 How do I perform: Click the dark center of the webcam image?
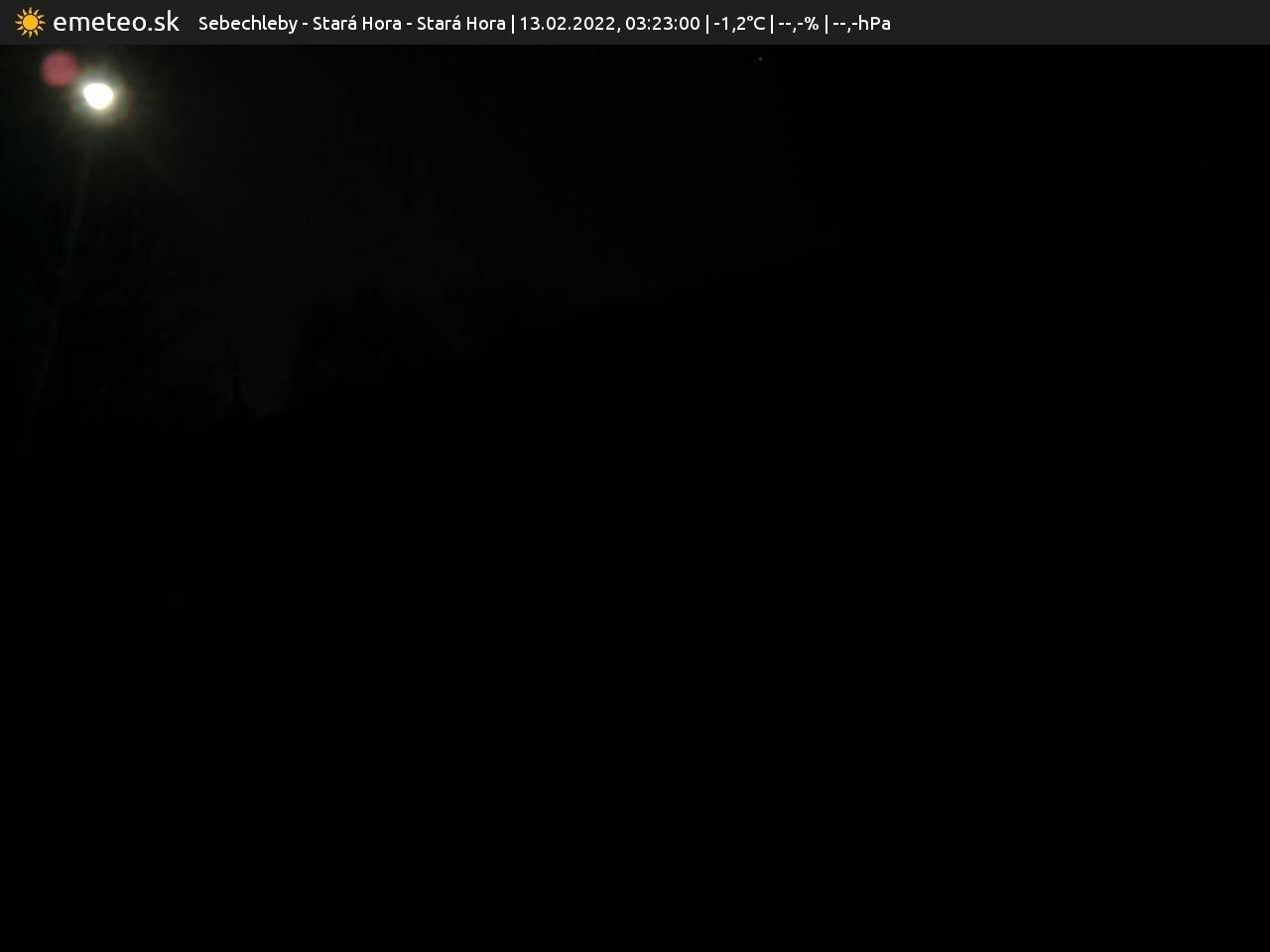click(x=635, y=496)
